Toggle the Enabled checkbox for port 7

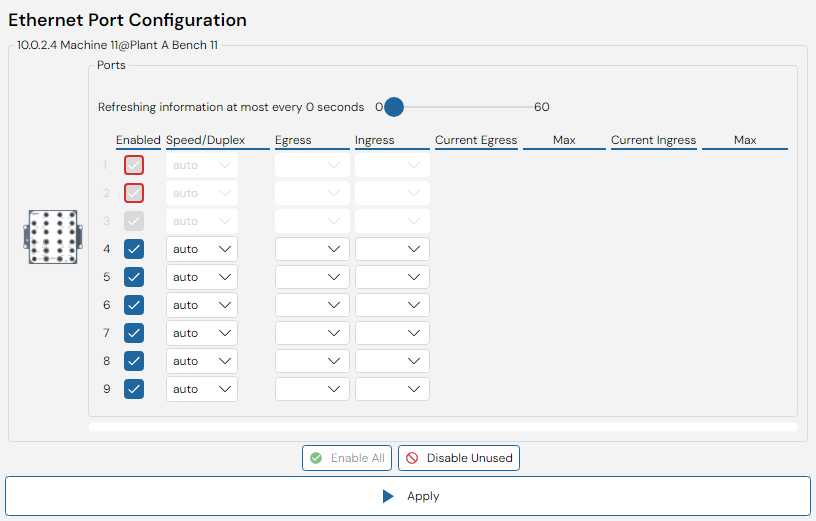(134, 333)
